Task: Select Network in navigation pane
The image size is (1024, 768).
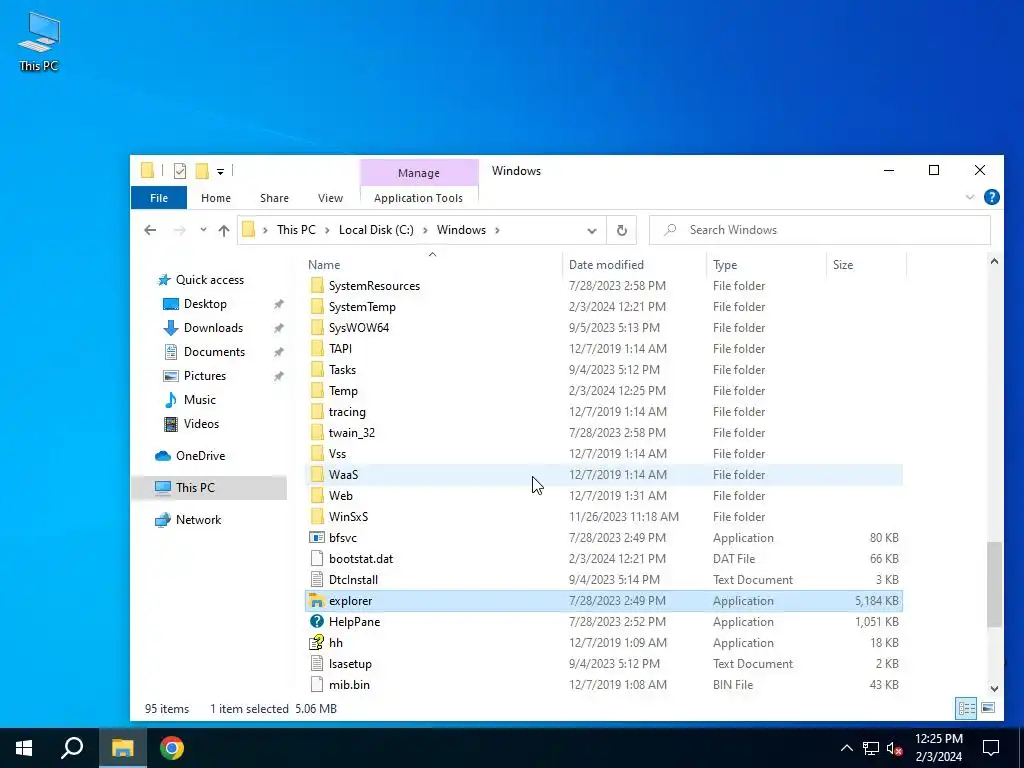Action: tap(198, 520)
